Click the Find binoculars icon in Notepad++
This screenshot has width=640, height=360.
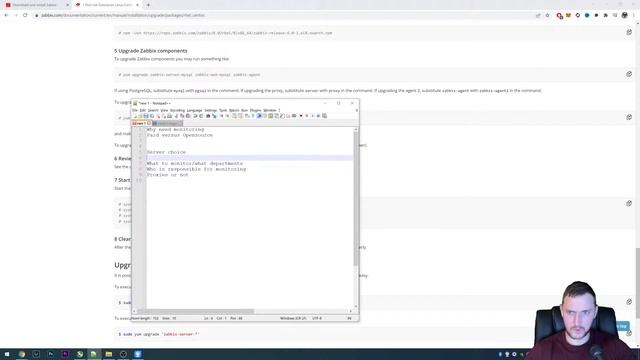click(x=208, y=116)
